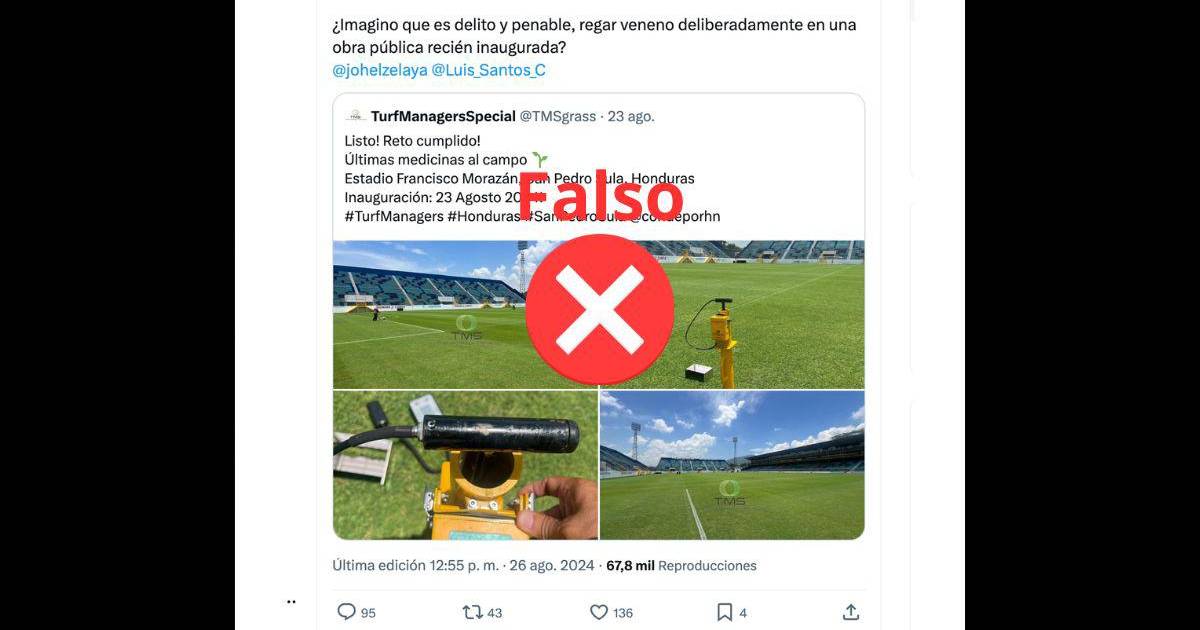
Task: Open the #TurfManagers hashtag
Action: [387, 216]
